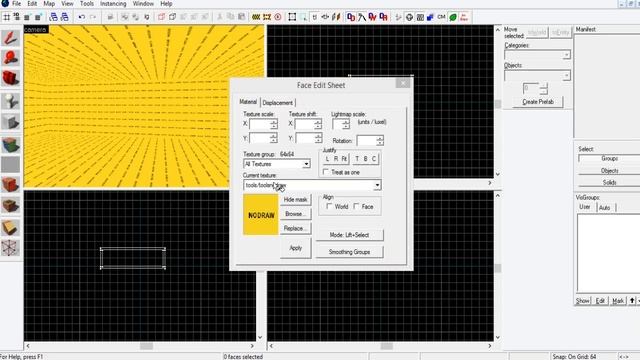Check the World align checkbox
Screen dimensions: 640x360
(x=329, y=207)
